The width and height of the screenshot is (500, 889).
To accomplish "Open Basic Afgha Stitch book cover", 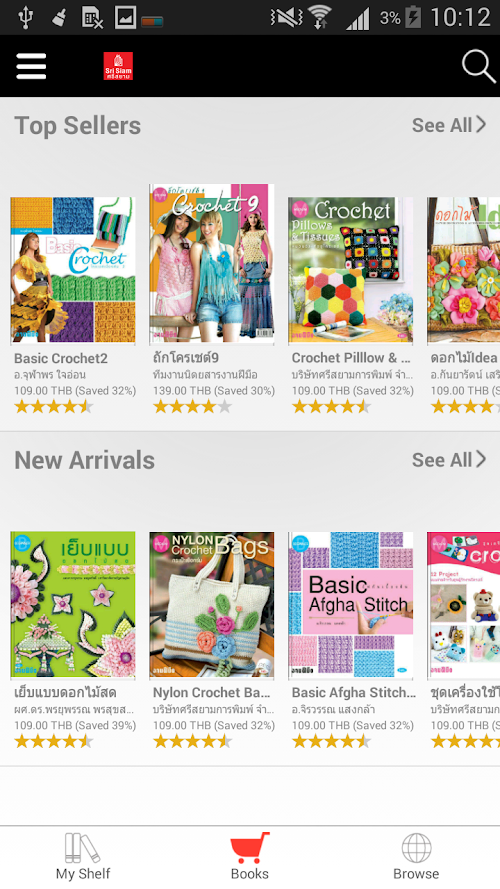I will click(x=351, y=605).
